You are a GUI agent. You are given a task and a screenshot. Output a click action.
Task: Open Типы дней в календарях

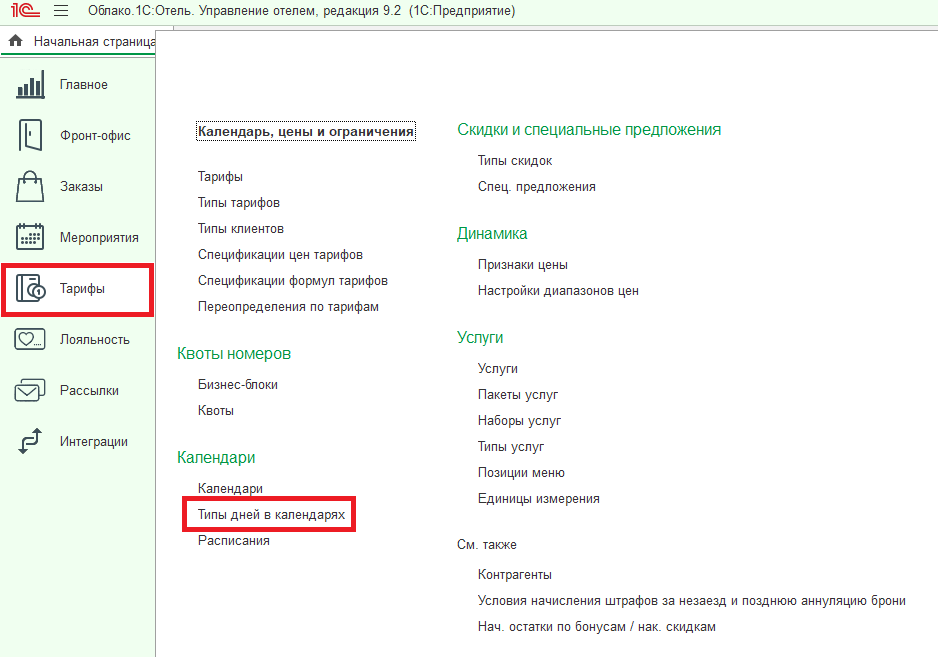pos(272,515)
